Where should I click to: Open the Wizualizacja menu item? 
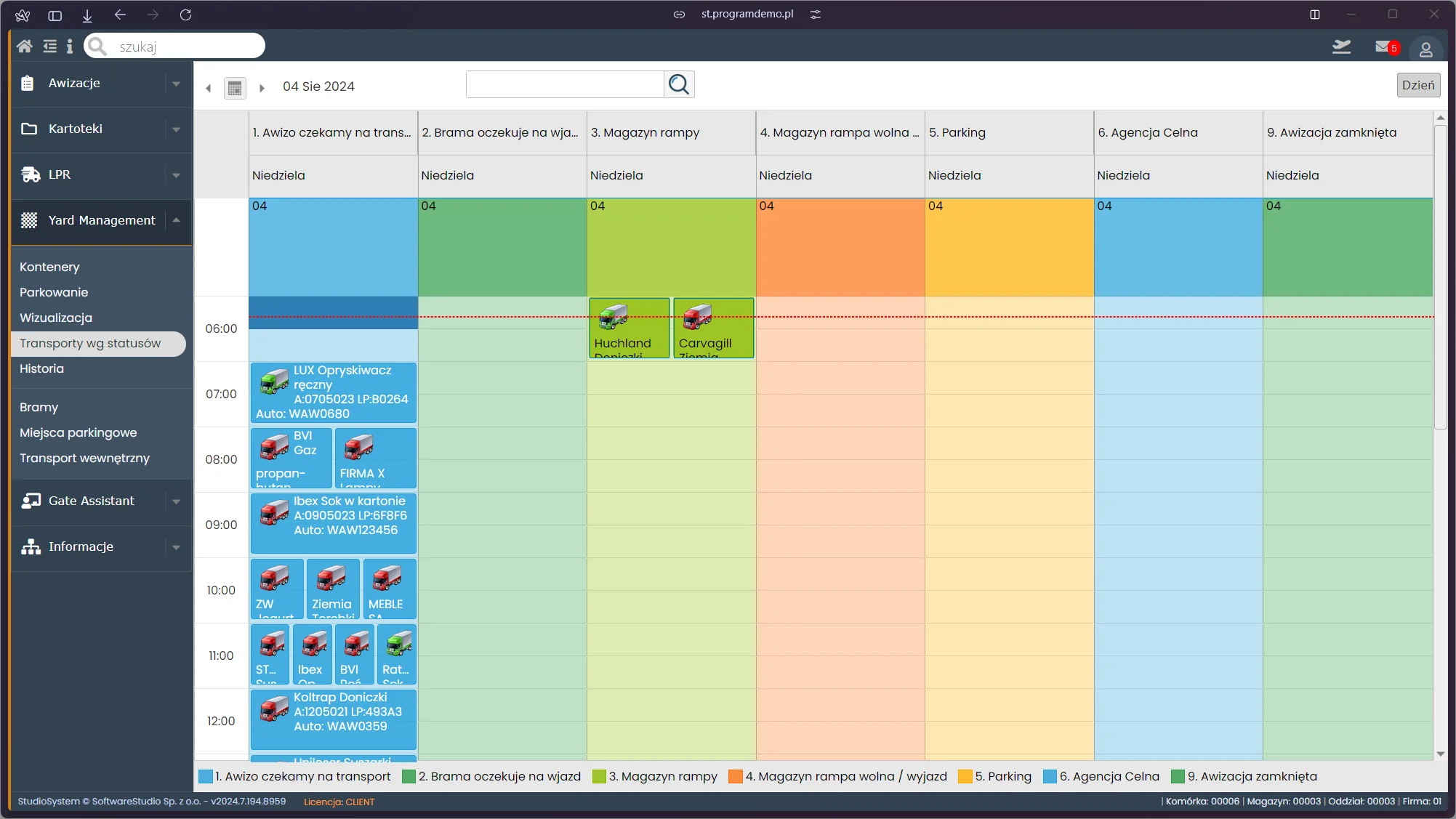click(x=56, y=318)
